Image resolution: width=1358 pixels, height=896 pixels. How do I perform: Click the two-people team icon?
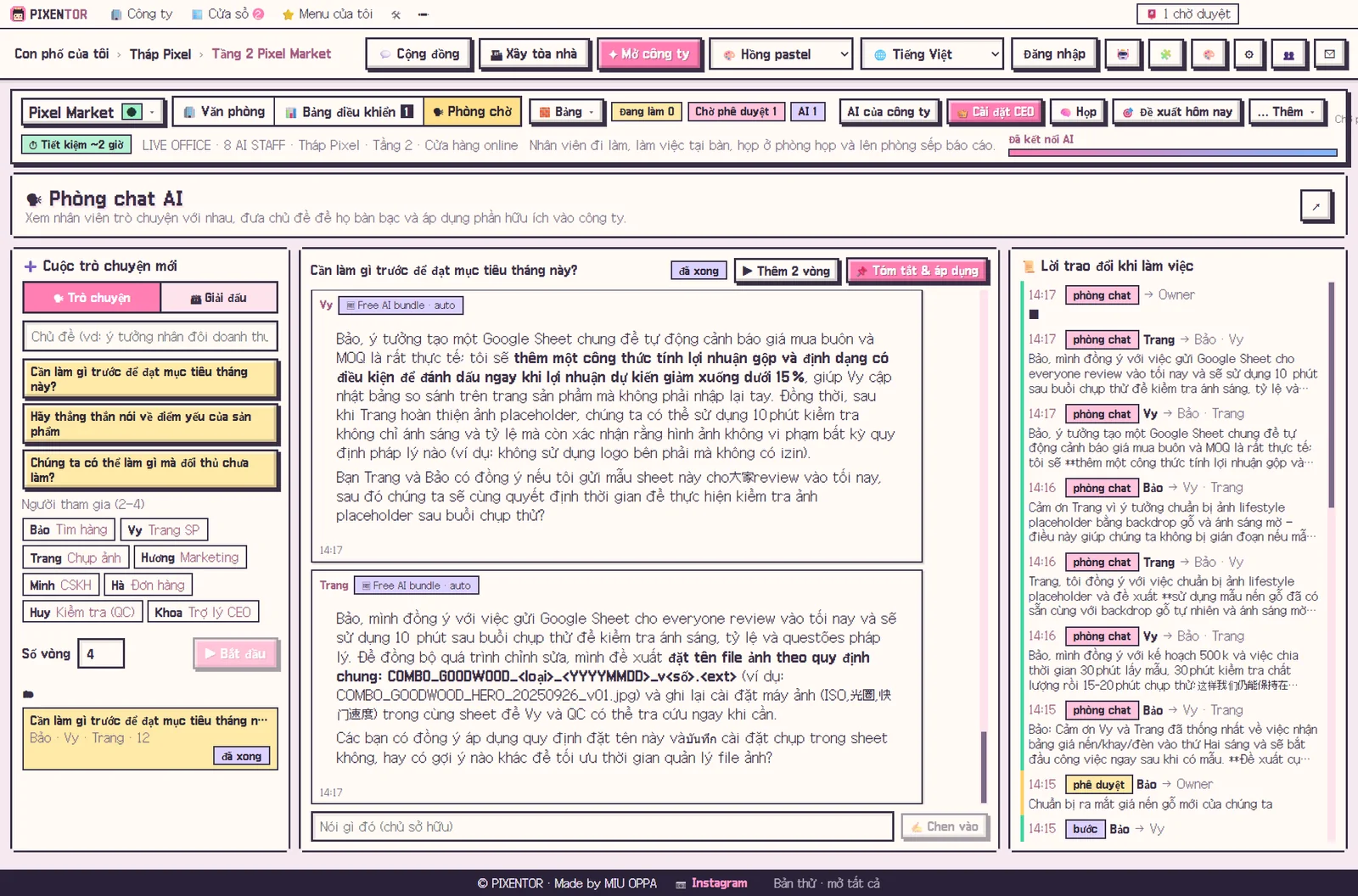pos(1289,54)
